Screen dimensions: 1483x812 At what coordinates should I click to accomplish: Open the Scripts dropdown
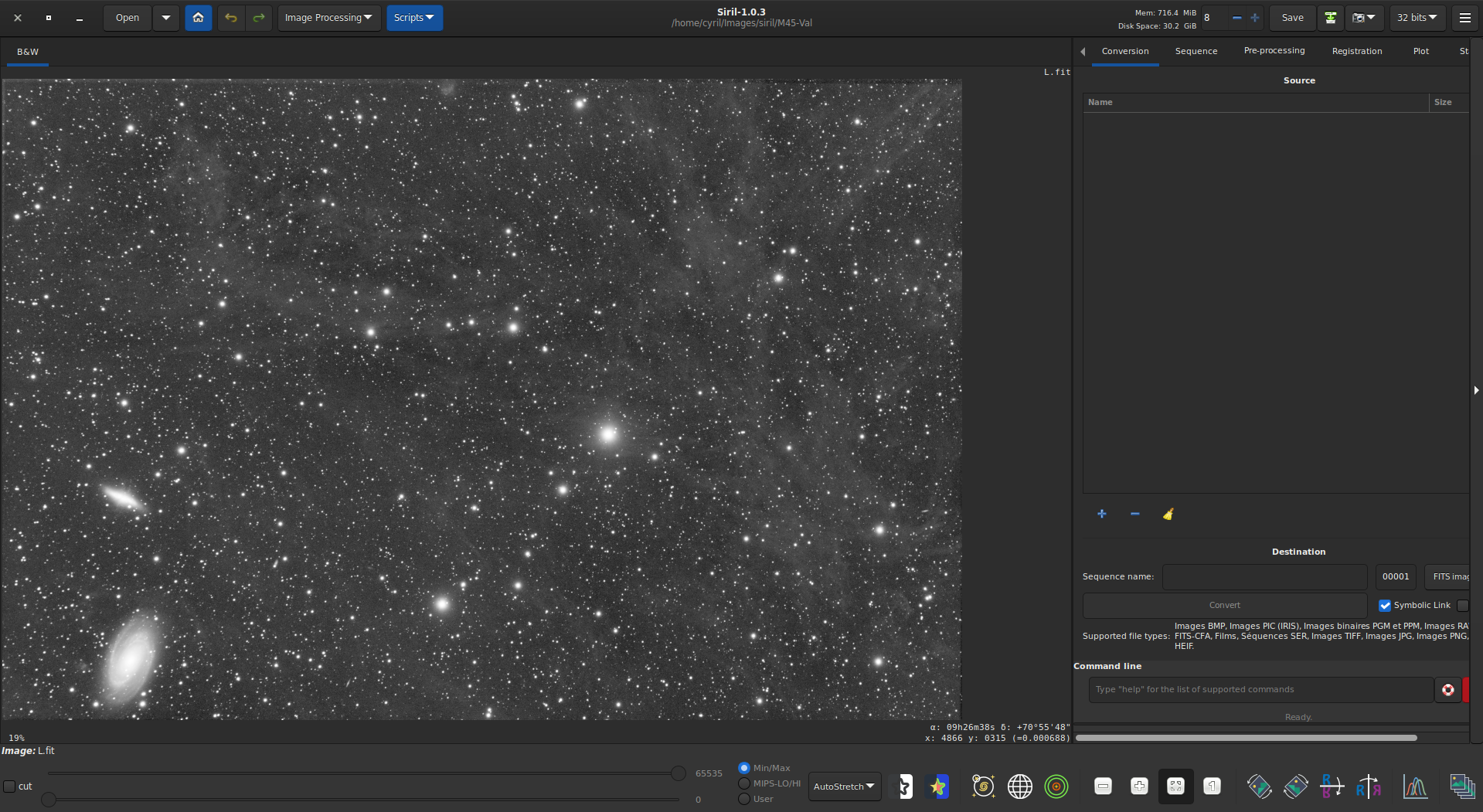pyautogui.click(x=414, y=17)
